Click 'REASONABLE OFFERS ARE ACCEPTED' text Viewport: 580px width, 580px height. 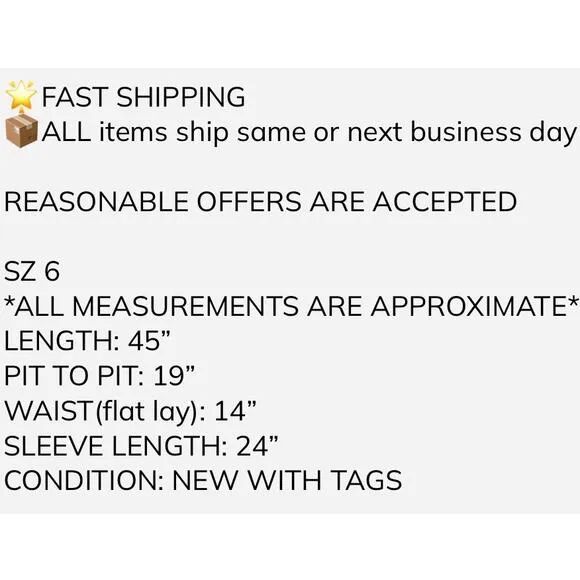260,202
